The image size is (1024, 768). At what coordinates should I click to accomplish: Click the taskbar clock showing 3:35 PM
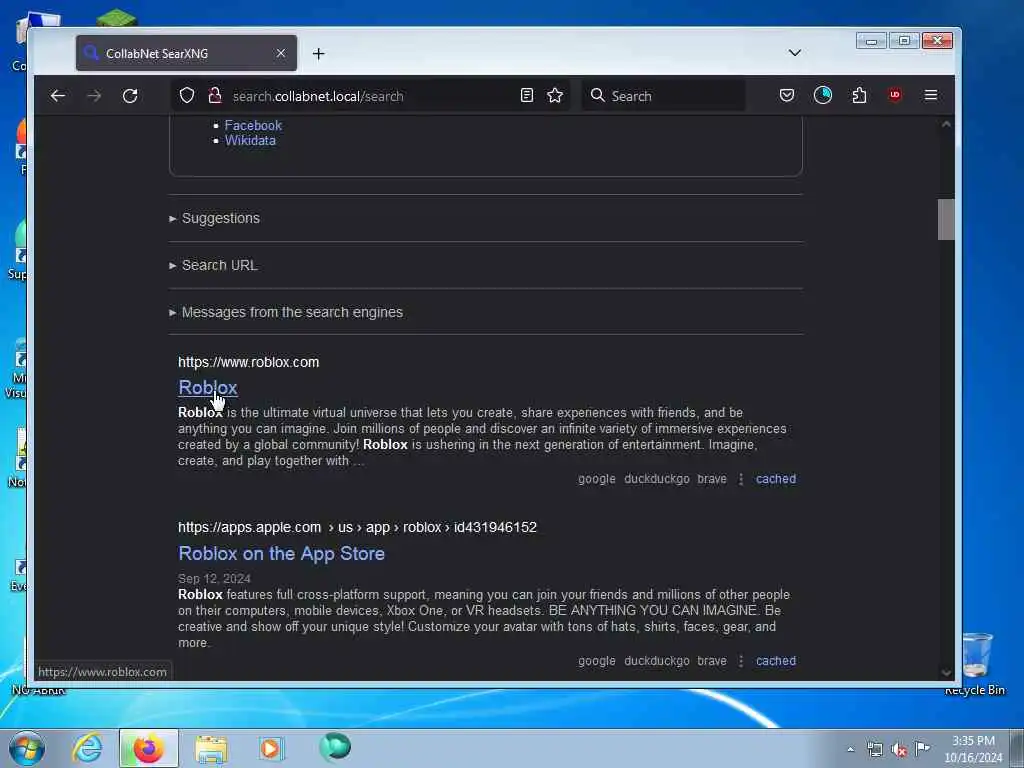point(973,749)
